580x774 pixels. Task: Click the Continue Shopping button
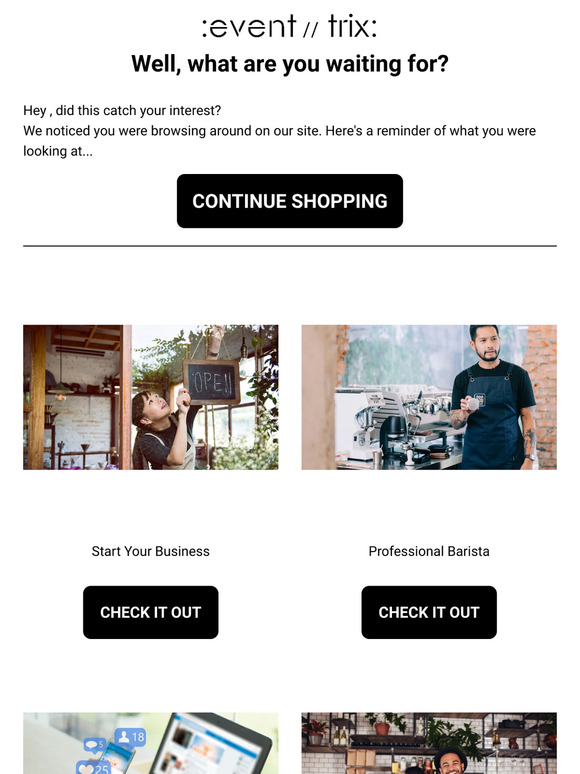point(290,201)
